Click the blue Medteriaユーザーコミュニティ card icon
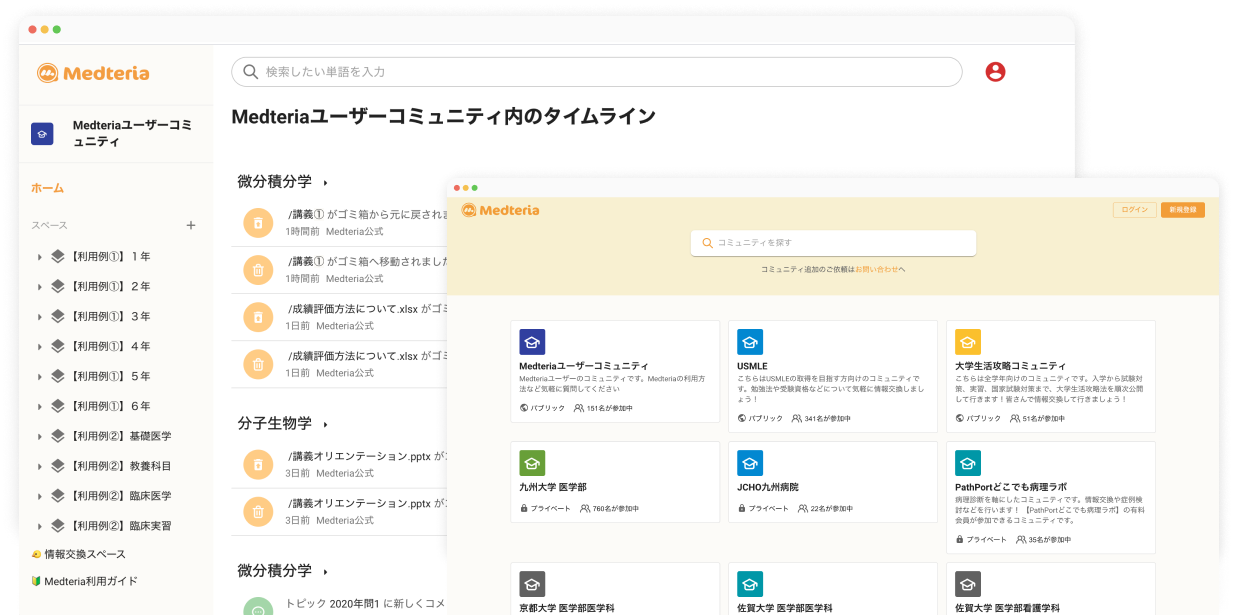The width and height of the screenshot is (1233, 615). coord(532,342)
